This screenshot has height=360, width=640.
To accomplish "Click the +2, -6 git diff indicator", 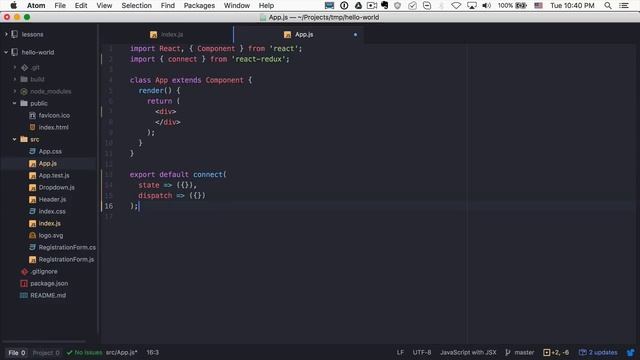I will 556,353.
